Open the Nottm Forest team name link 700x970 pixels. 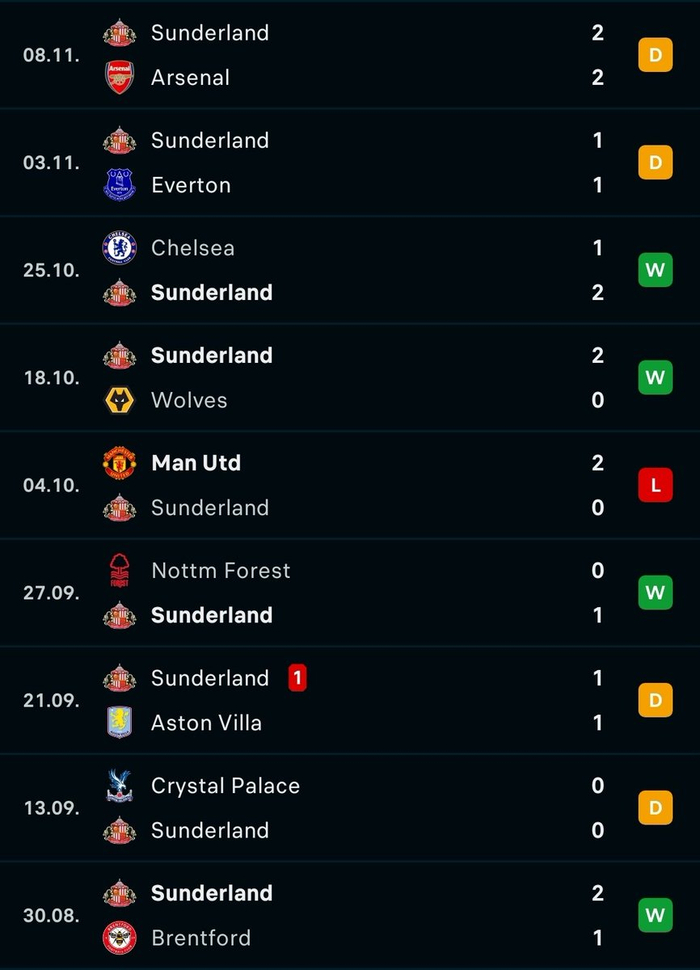click(221, 571)
